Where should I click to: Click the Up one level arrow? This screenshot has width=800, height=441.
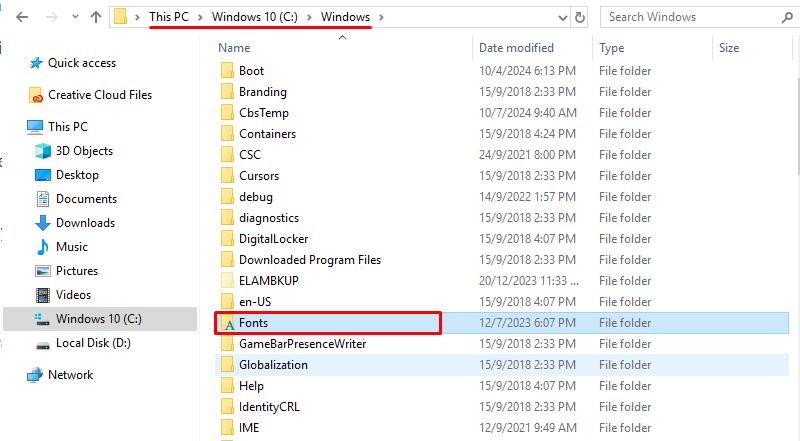(96, 17)
